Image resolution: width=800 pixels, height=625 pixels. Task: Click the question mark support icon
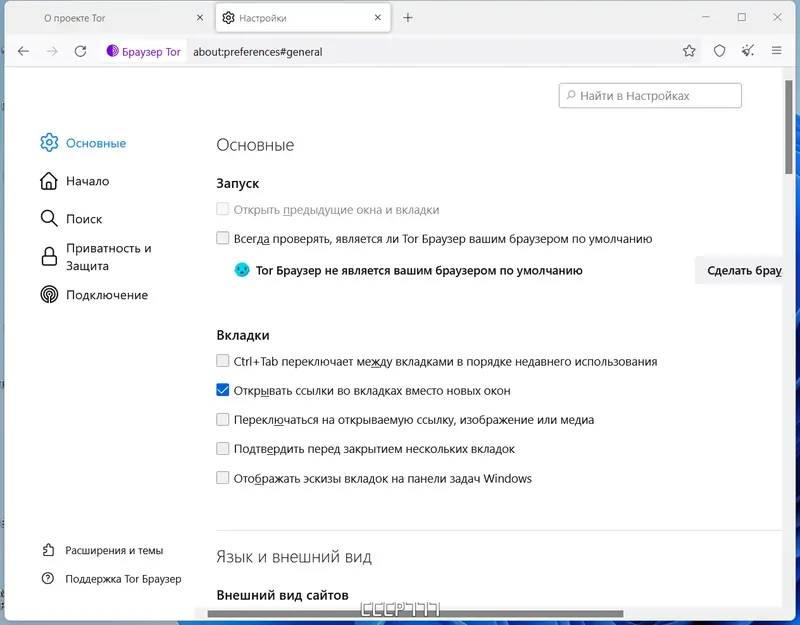click(x=48, y=579)
